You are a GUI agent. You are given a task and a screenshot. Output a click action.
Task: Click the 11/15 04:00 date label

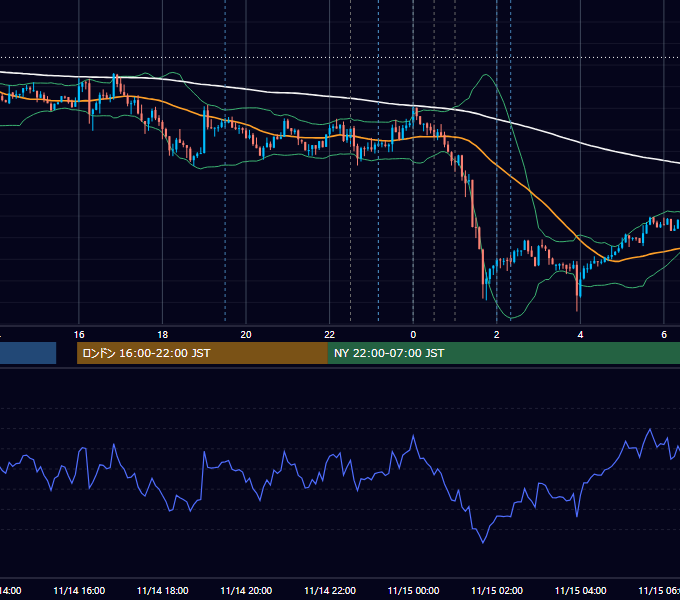coord(581,590)
